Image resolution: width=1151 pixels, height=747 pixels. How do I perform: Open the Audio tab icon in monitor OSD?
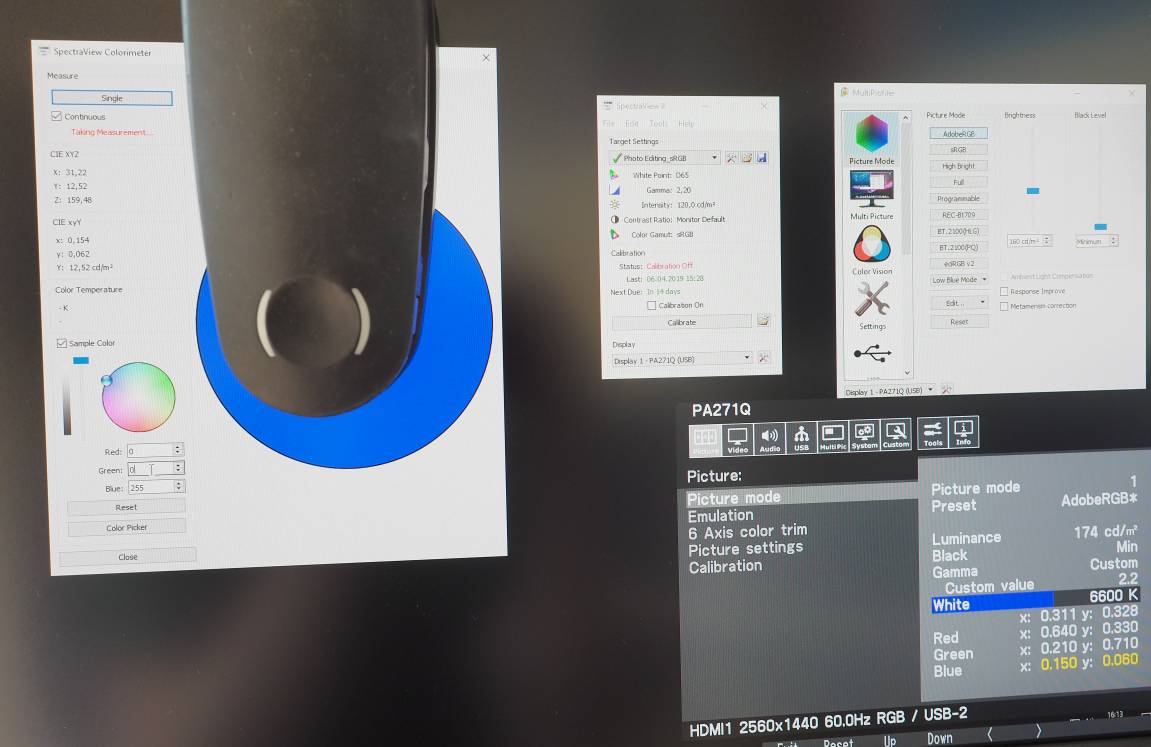click(x=769, y=437)
